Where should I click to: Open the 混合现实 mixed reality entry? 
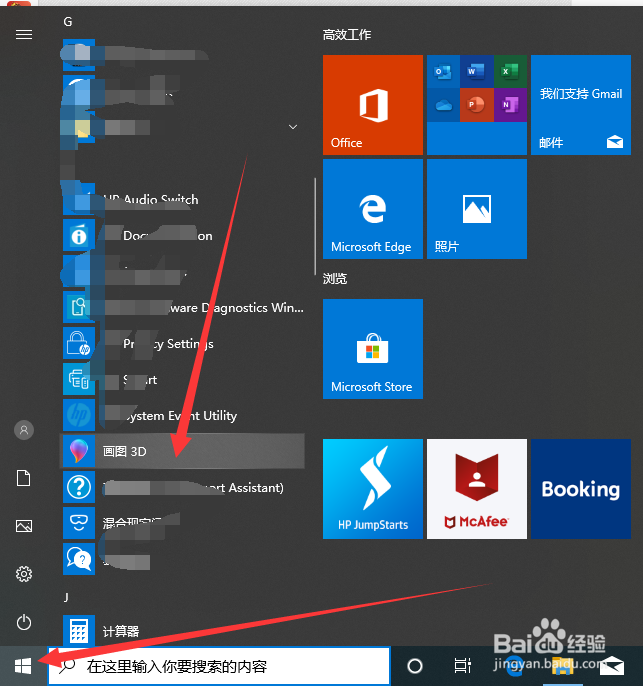point(182,523)
